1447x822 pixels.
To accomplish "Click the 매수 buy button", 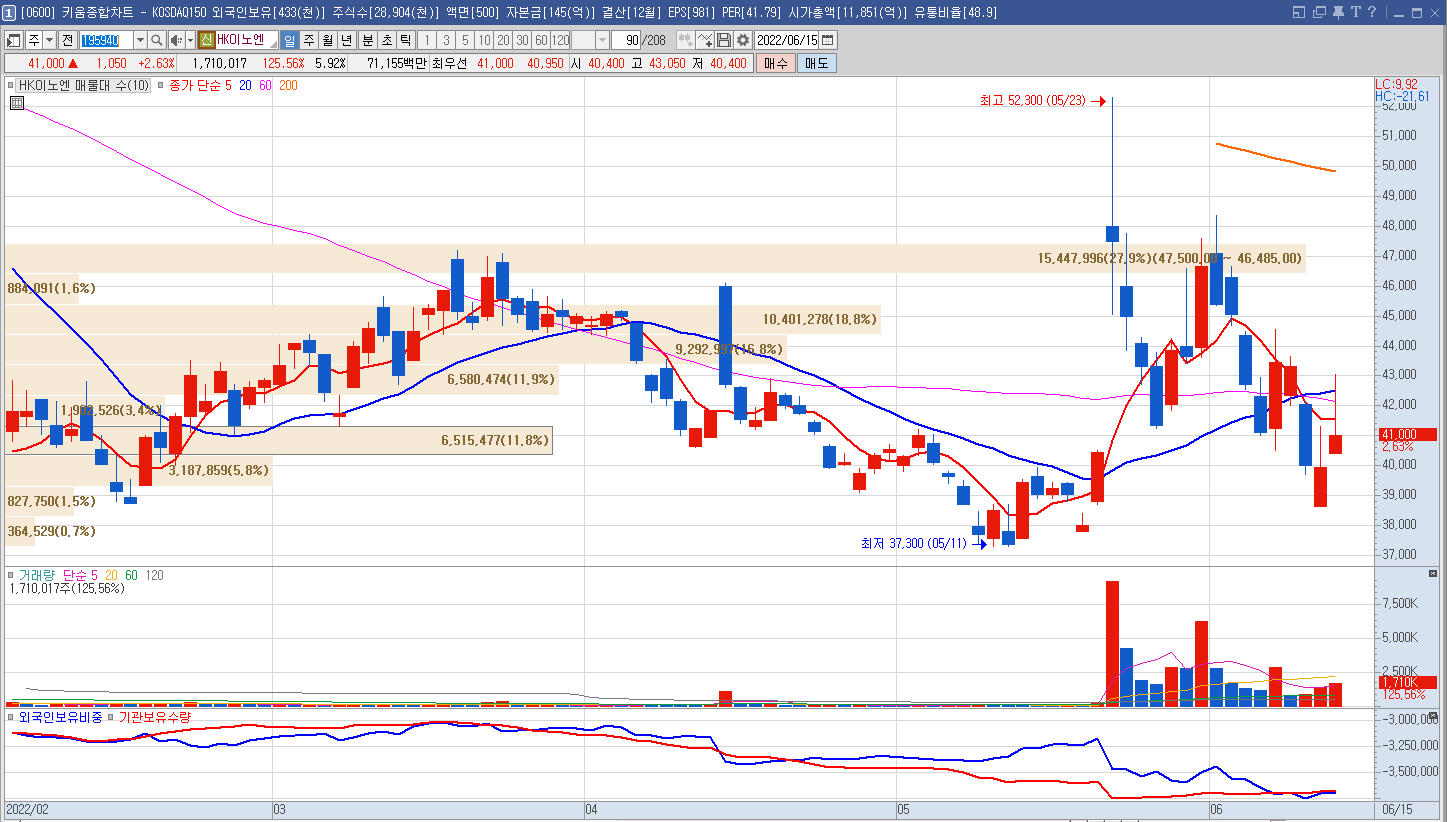I will [775, 63].
